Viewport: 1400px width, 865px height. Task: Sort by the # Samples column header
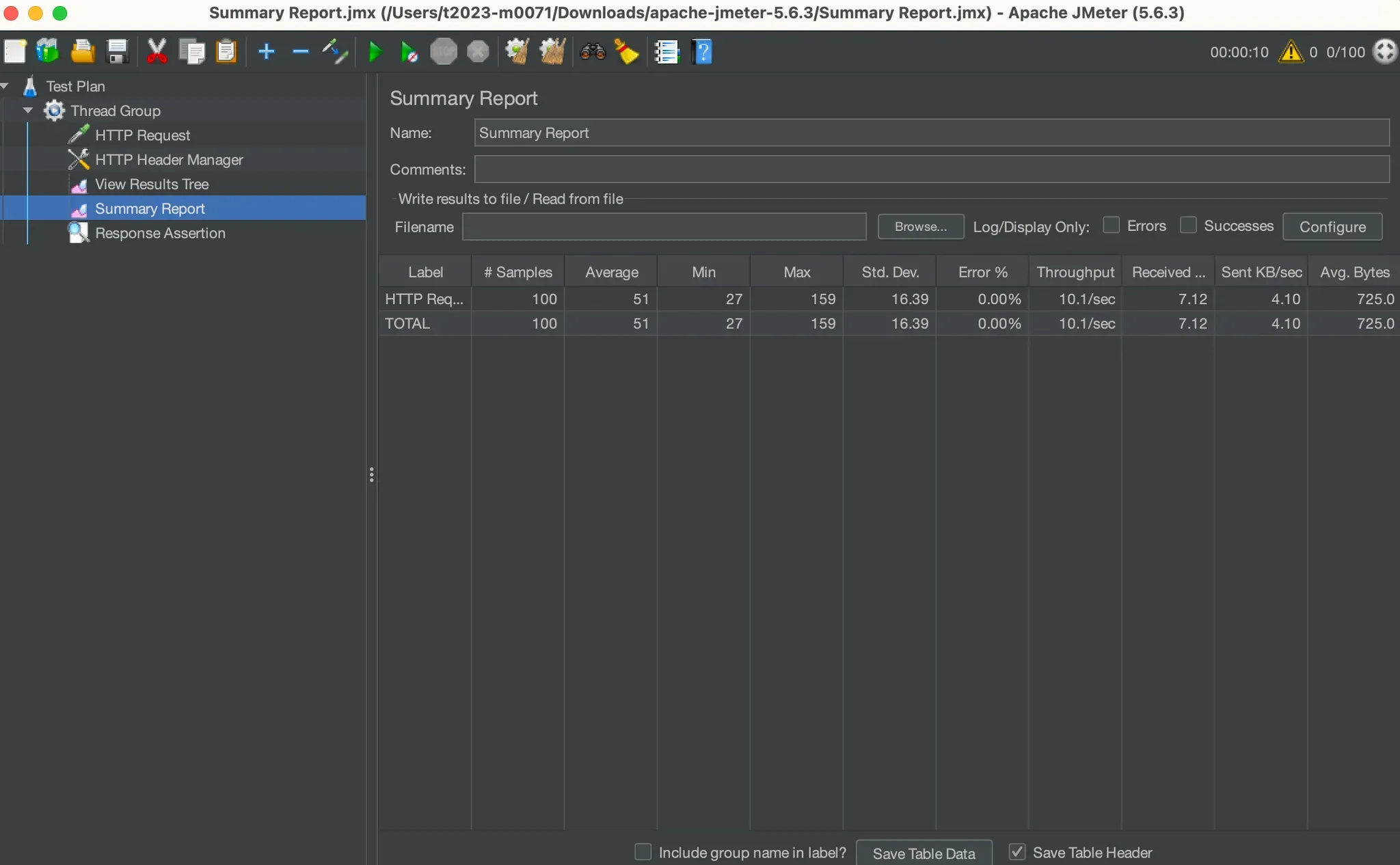(517, 272)
